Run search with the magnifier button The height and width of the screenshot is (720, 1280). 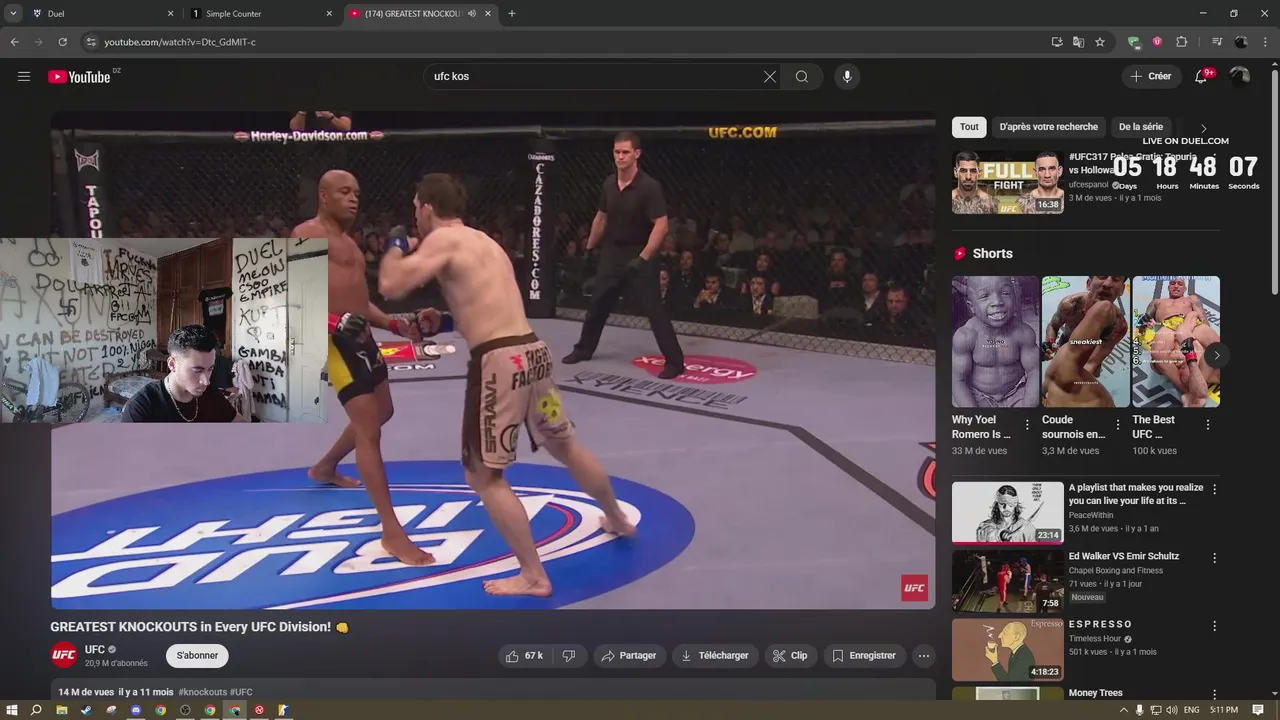pyautogui.click(x=802, y=76)
